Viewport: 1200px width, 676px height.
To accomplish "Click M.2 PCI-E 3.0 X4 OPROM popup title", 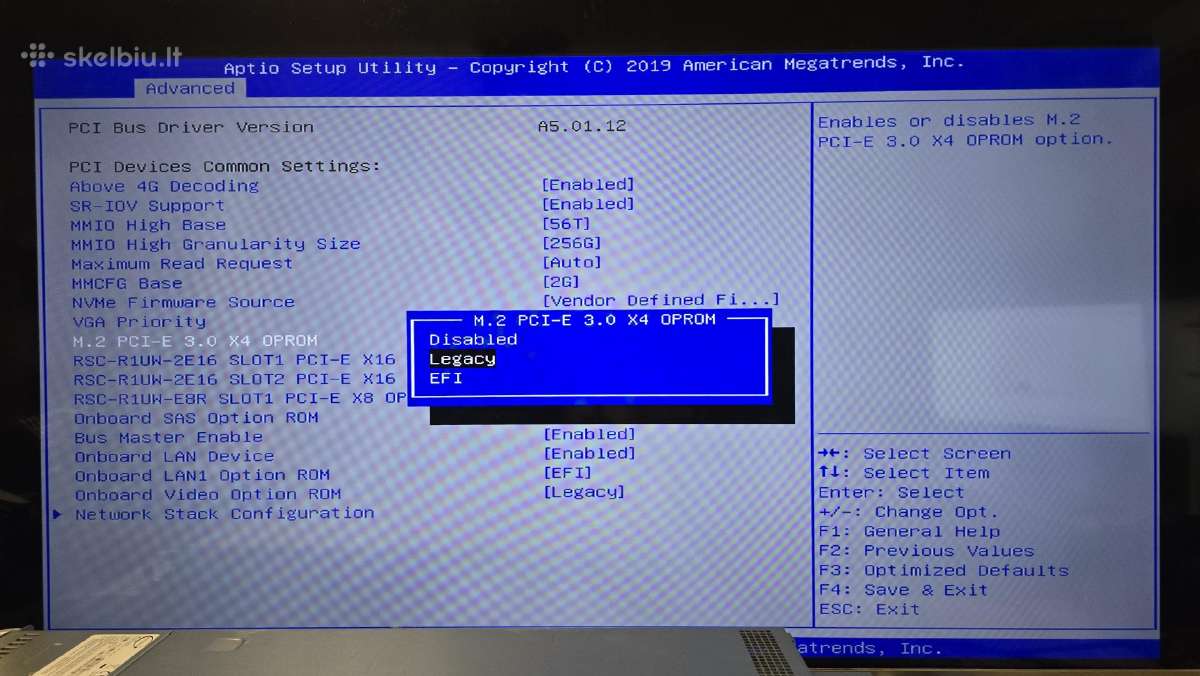I will pos(594,319).
